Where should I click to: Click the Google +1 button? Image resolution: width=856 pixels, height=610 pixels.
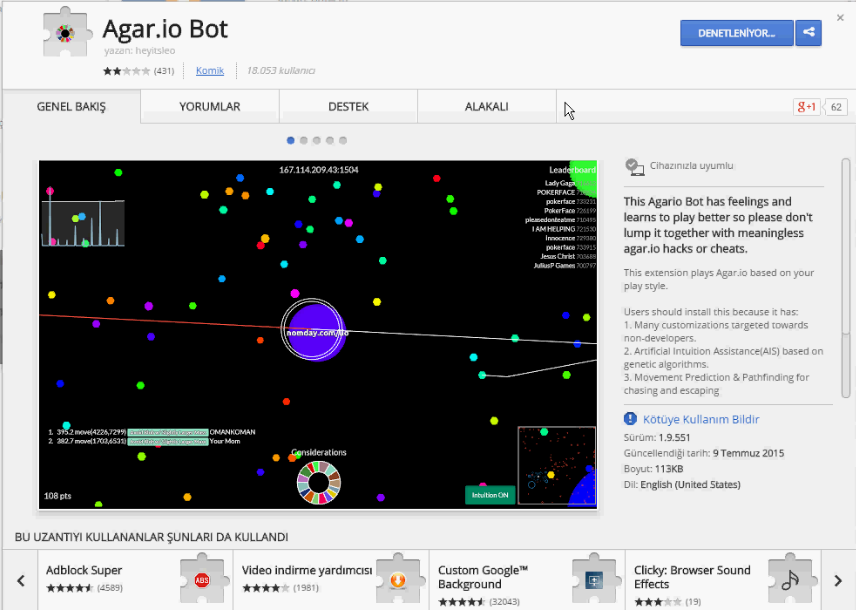[806, 107]
